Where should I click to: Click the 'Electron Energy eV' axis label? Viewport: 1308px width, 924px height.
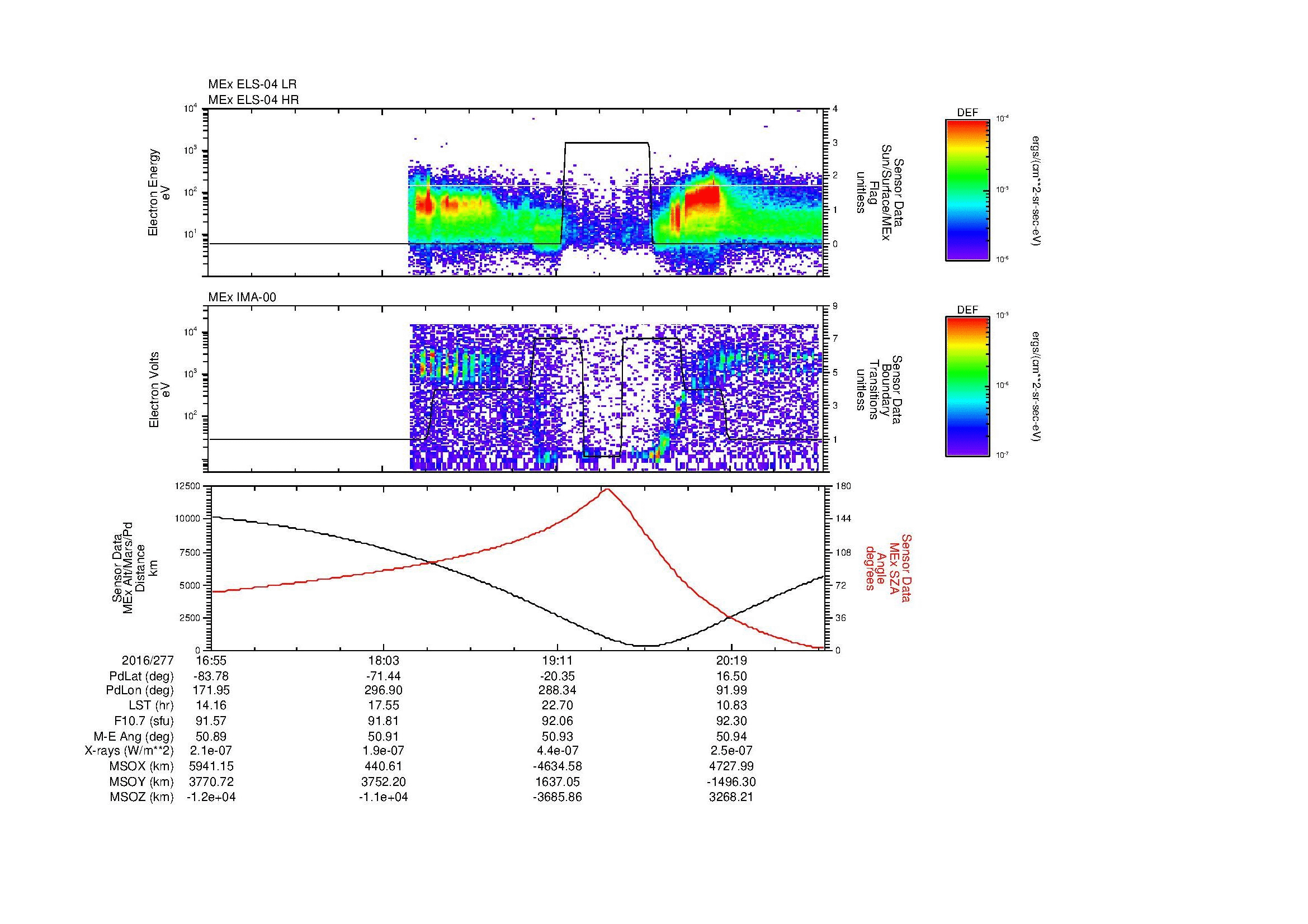(159, 192)
